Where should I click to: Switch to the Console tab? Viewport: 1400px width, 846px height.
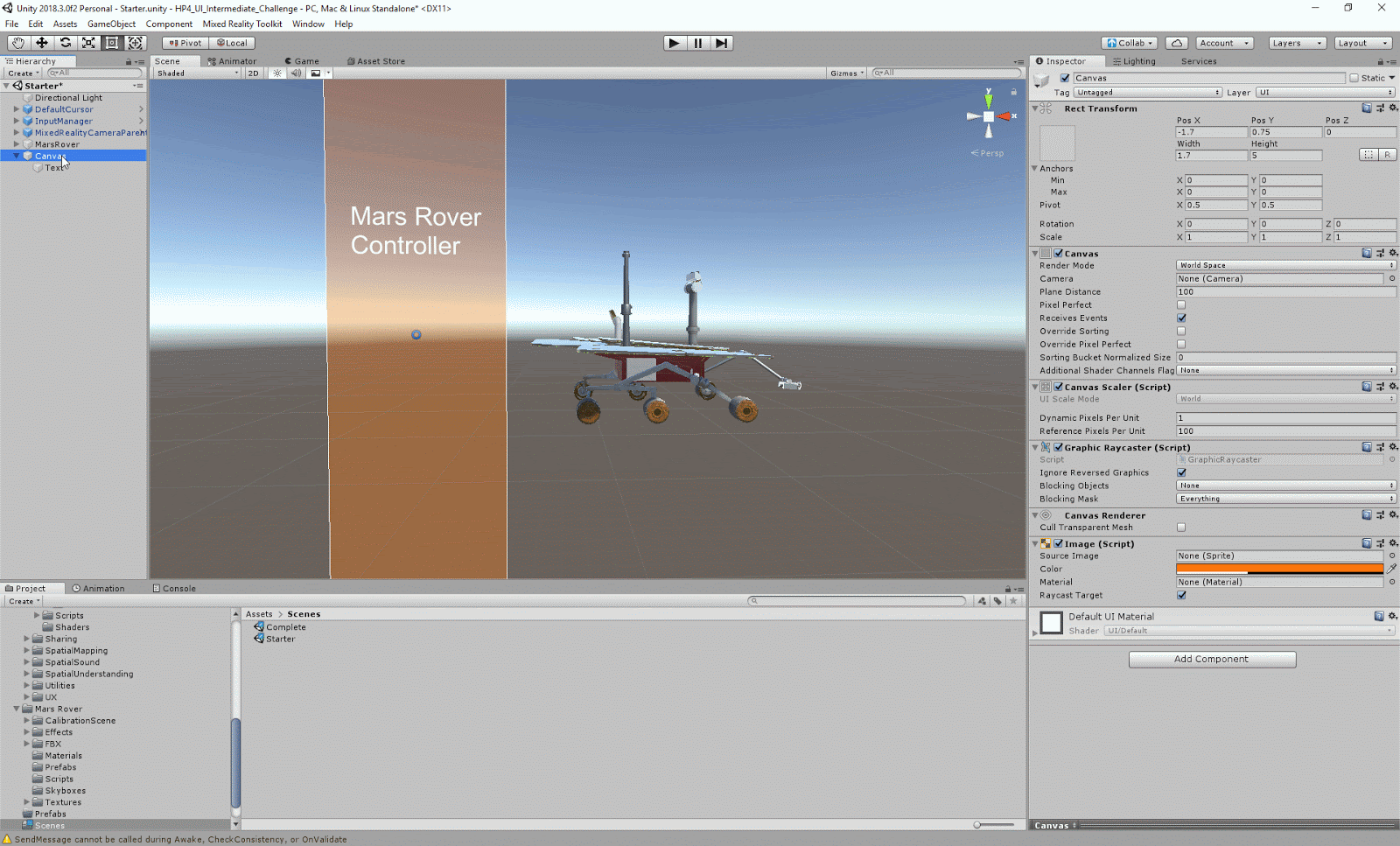pyautogui.click(x=174, y=589)
